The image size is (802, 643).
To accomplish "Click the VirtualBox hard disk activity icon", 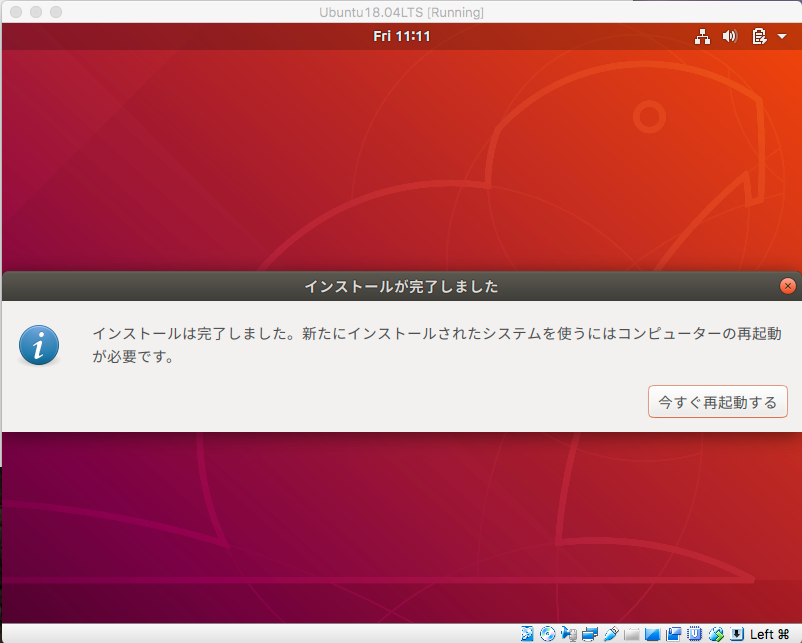I will pyautogui.click(x=527, y=634).
